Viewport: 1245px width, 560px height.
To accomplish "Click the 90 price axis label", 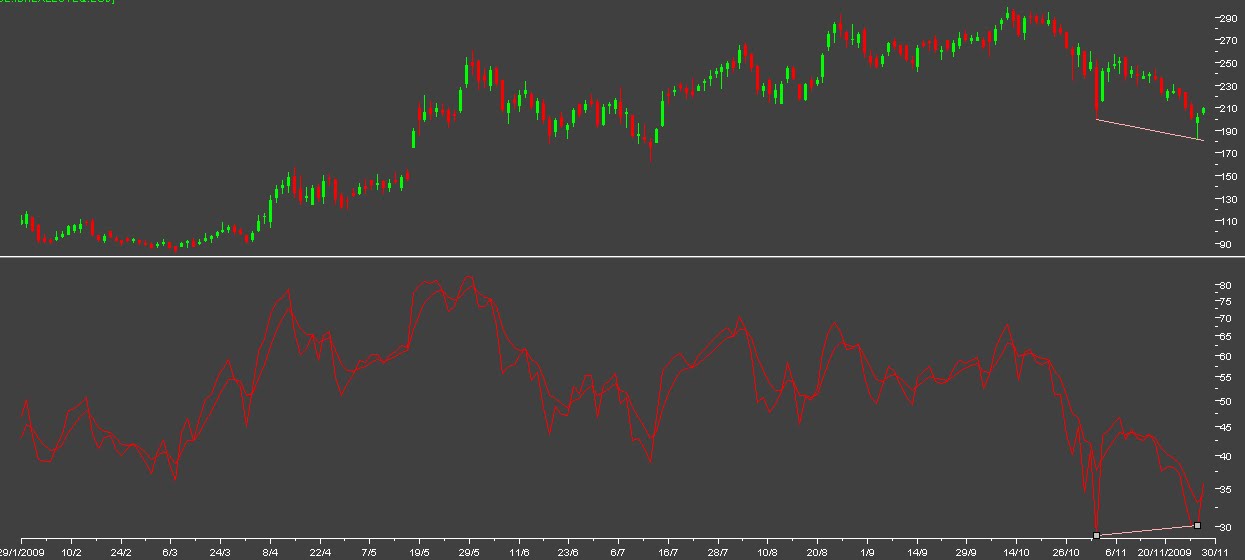I will click(1224, 244).
